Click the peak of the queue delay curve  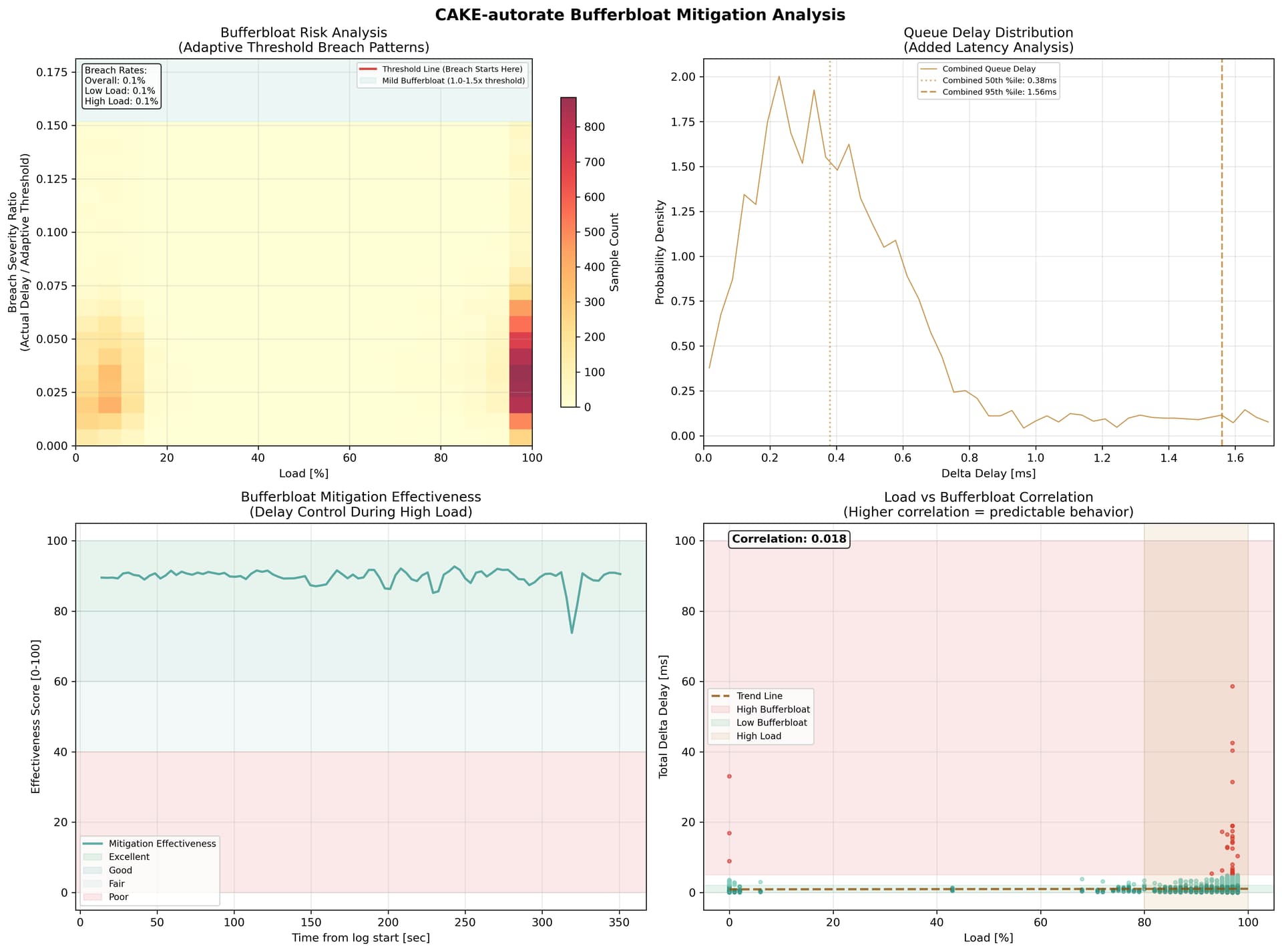(779, 76)
